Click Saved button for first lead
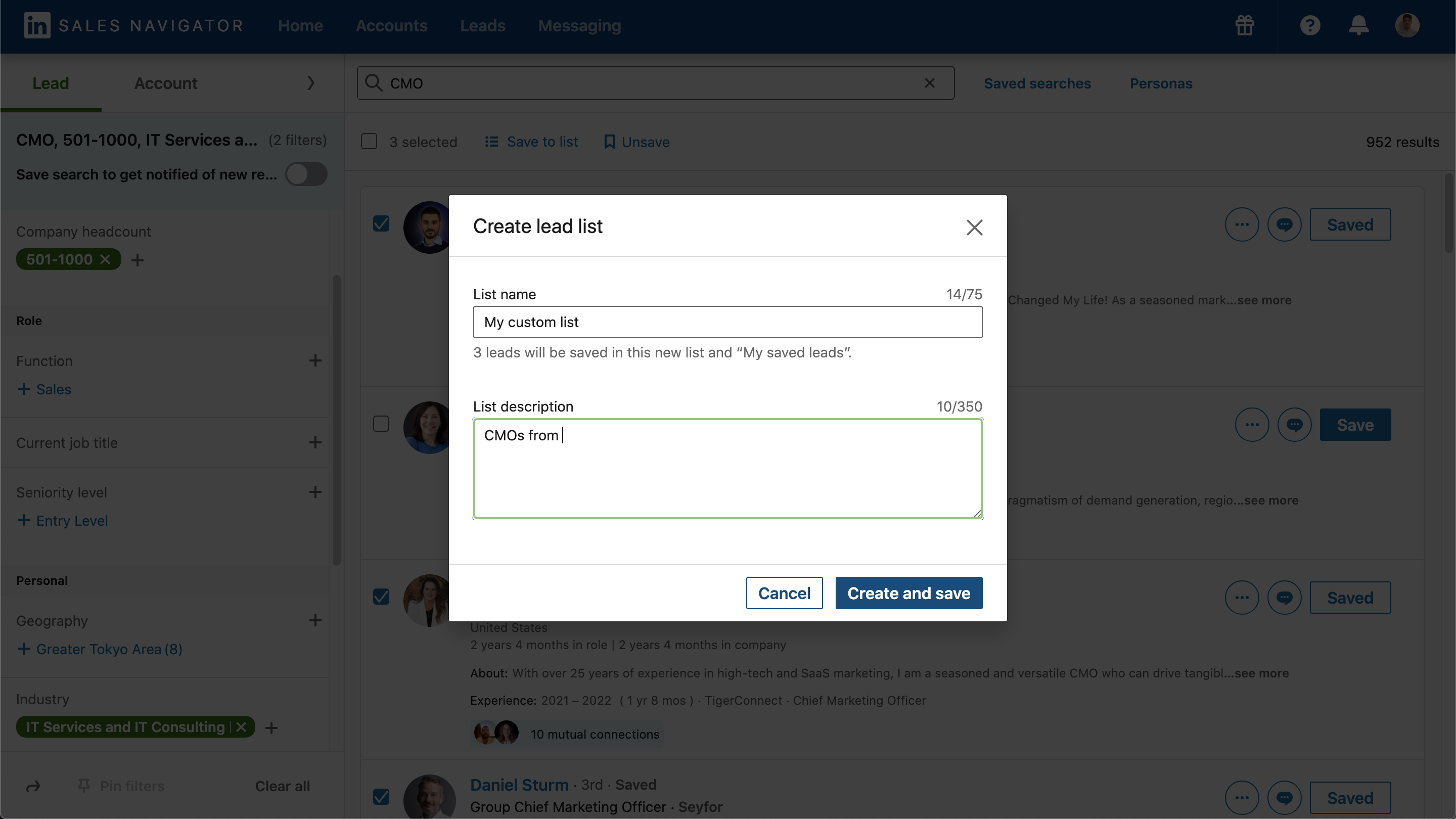This screenshot has width=1456, height=819. [x=1350, y=224]
